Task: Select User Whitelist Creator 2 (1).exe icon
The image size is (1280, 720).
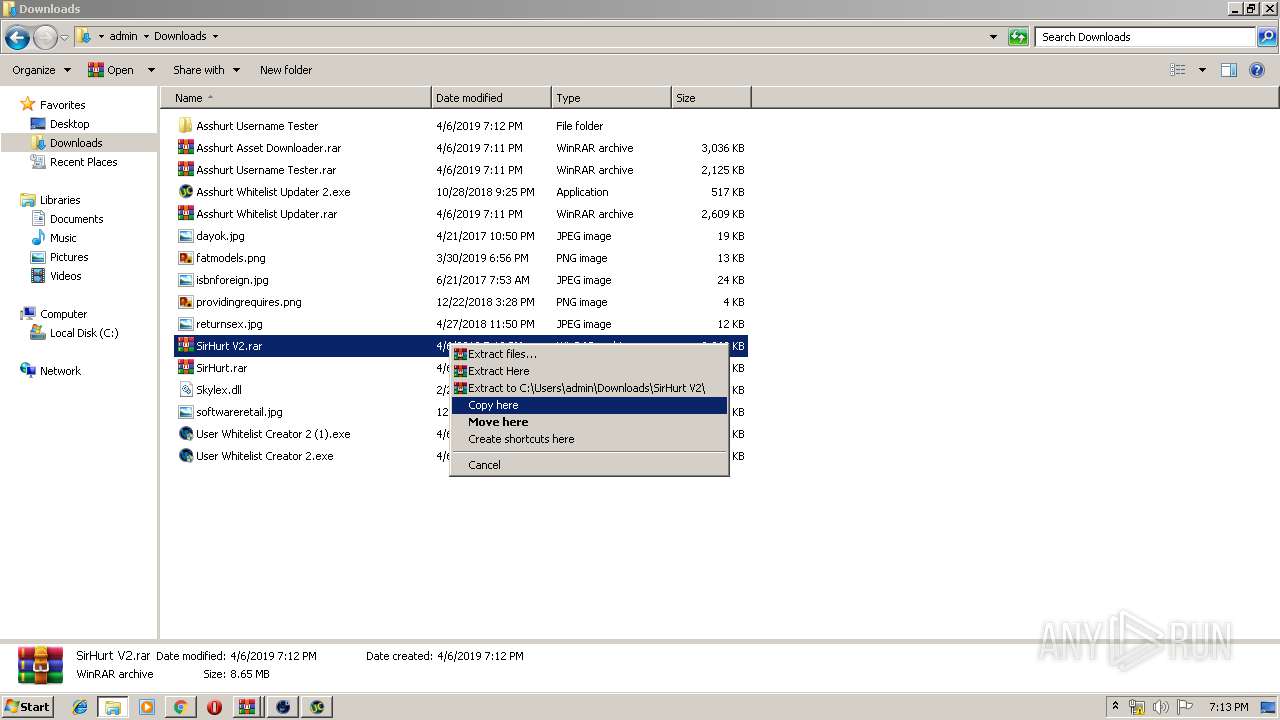Action: pyautogui.click(x=185, y=434)
